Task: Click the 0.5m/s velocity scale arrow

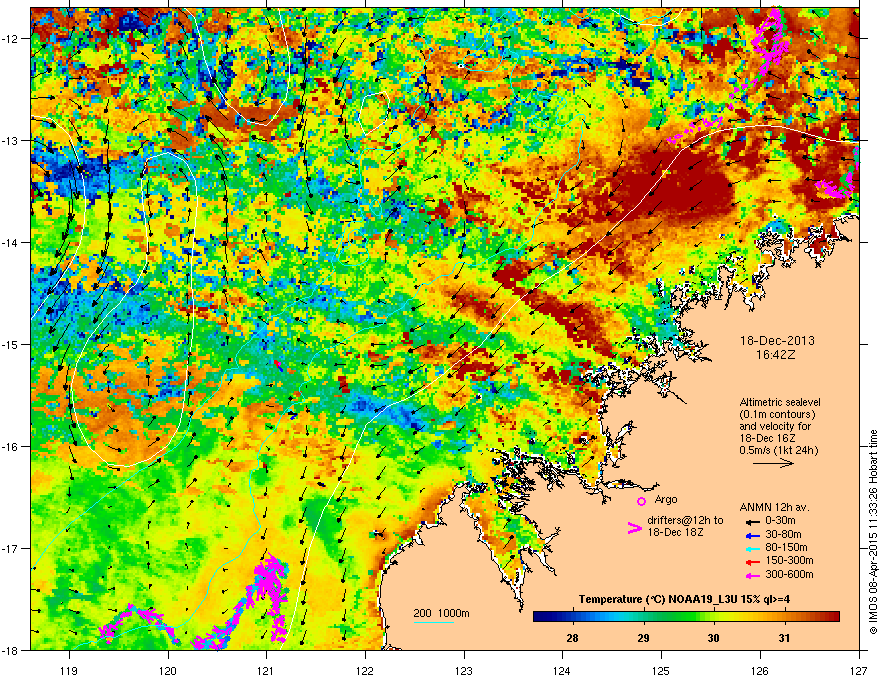Action: click(x=773, y=463)
